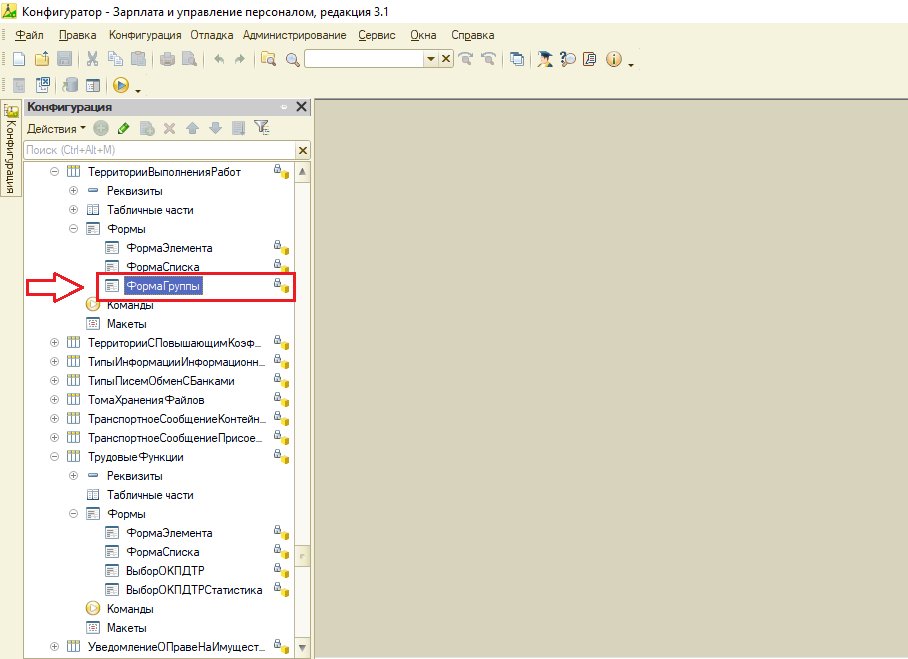Collapse the ТерриторииВыполненияРабот node
Screen dimensions: 908x659
[x=54, y=171]
